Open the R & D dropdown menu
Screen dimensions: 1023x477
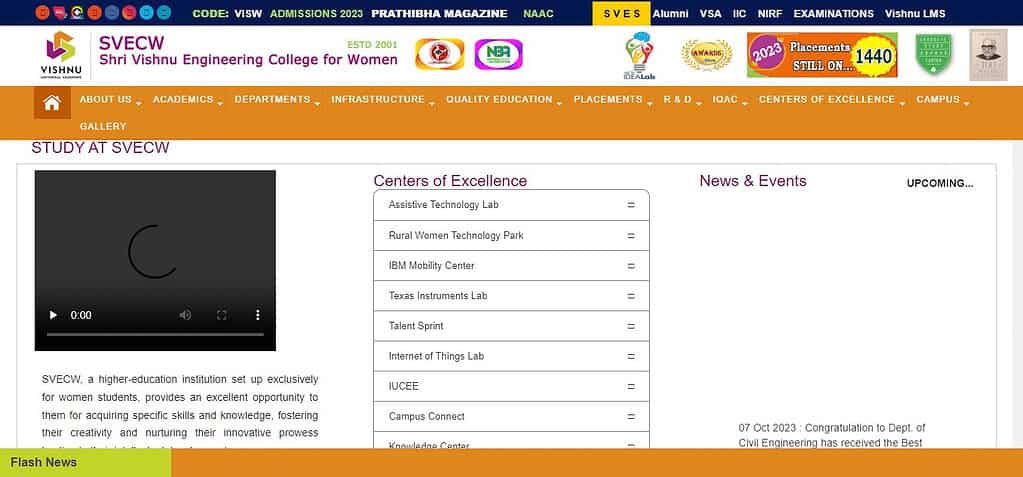682,100
